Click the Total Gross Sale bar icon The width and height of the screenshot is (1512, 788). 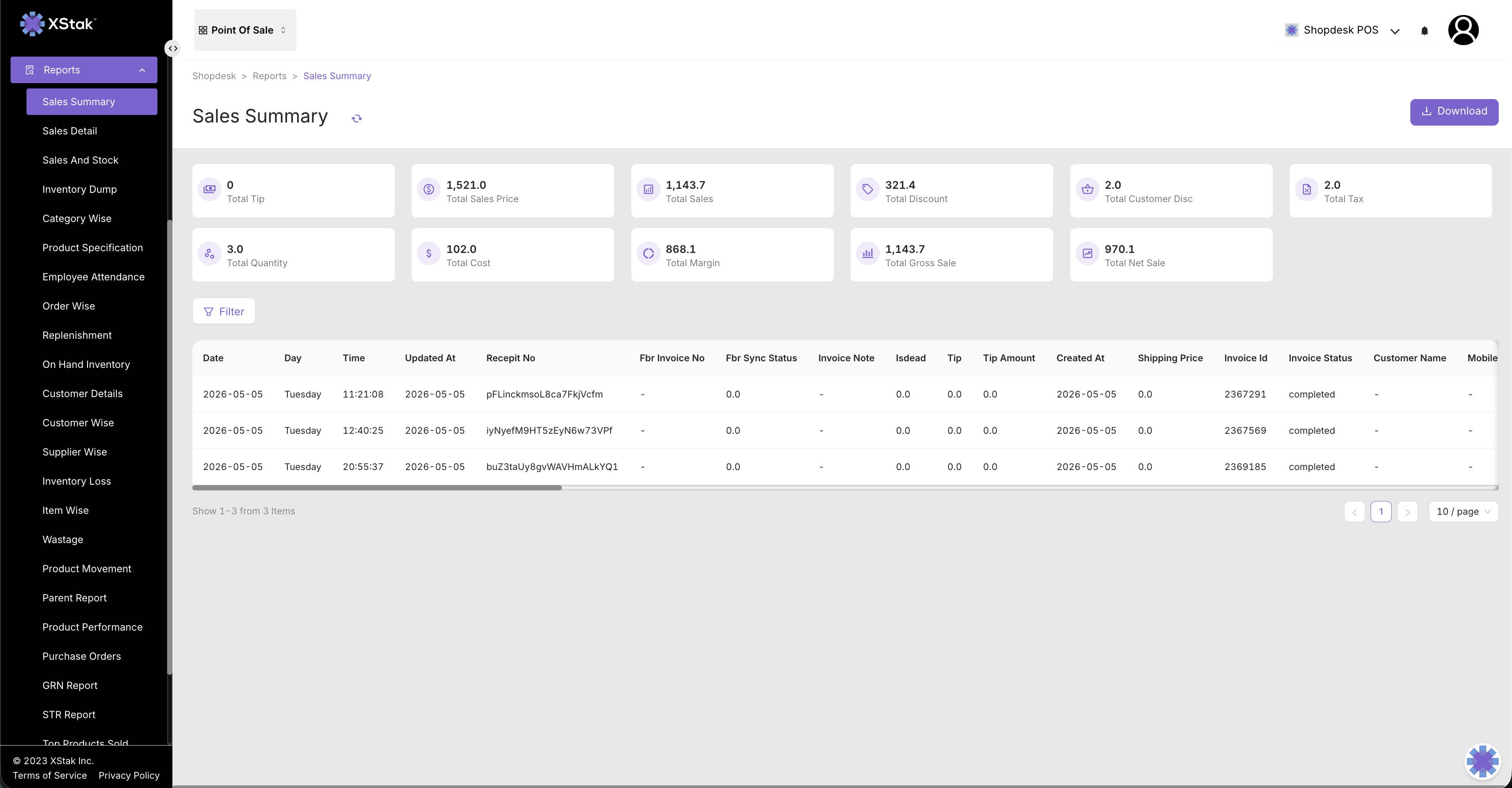[x=867, y=254]
